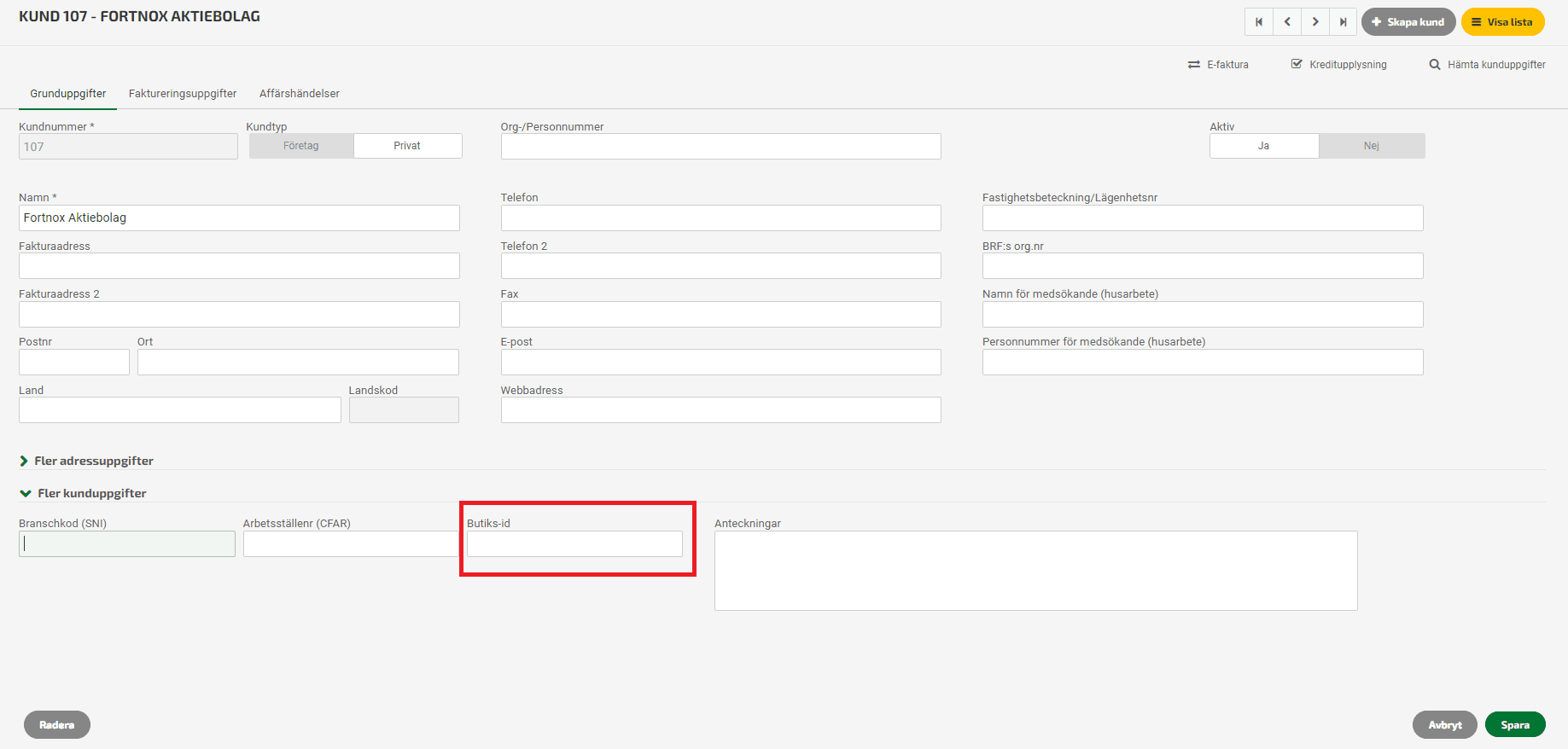
Task: Set Kundtyp to Privat
Action: click(x=407, y=146)
